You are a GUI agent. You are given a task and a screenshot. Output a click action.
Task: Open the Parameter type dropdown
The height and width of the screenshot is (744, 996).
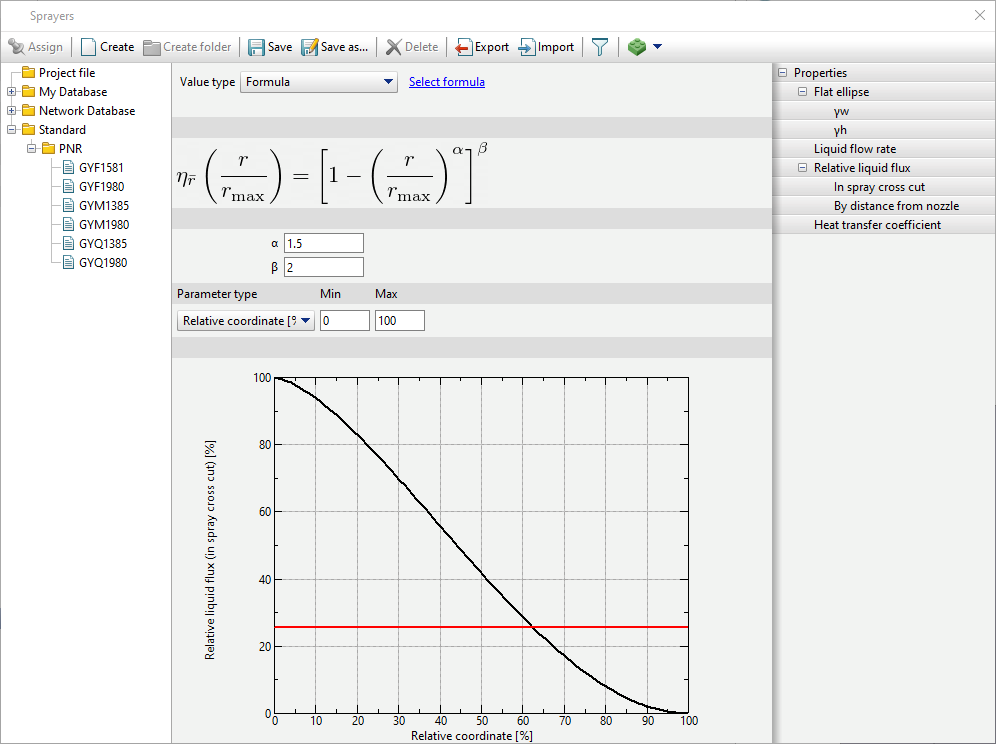[x=245, y=321]
